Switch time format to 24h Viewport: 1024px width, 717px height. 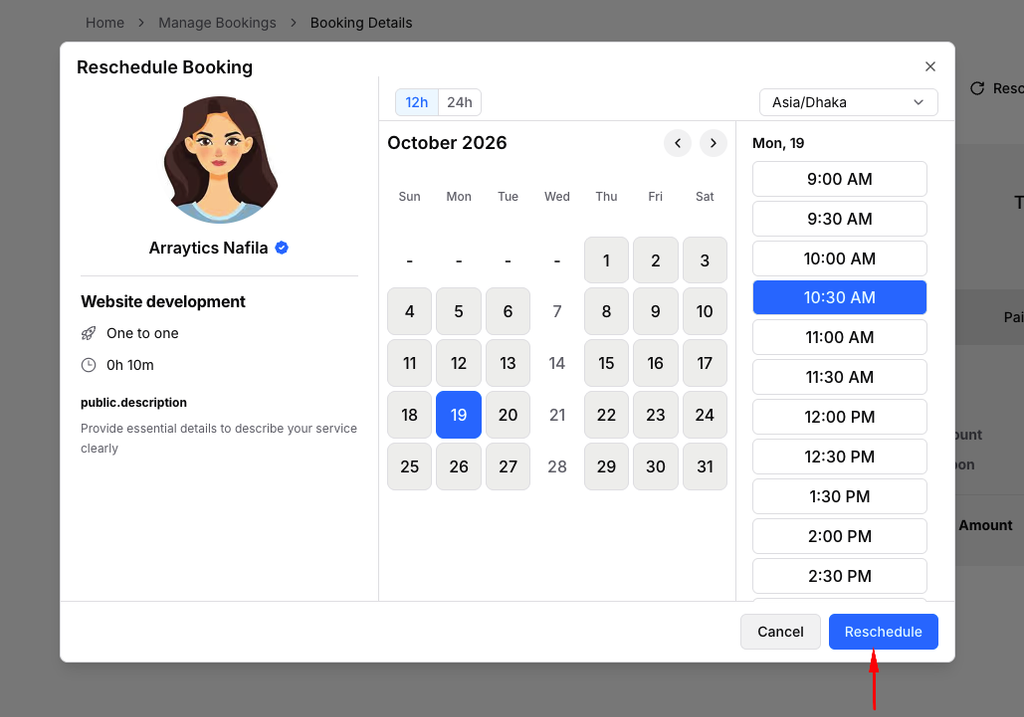pyautogui.click(x=460, y=103)
